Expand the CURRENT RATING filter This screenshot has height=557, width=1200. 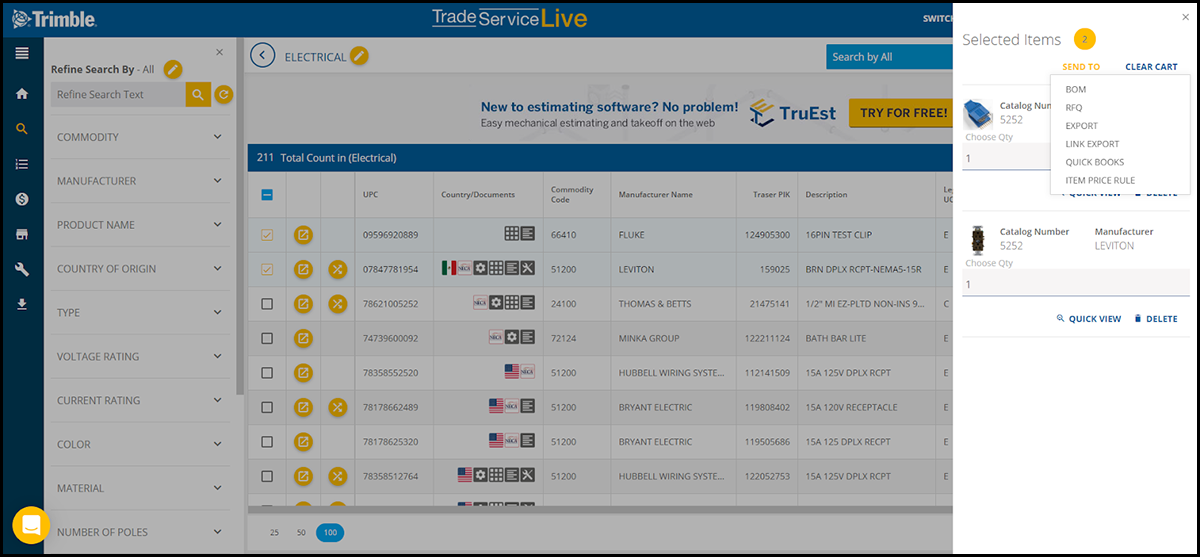pyautogui.click(x=140, y=401)
